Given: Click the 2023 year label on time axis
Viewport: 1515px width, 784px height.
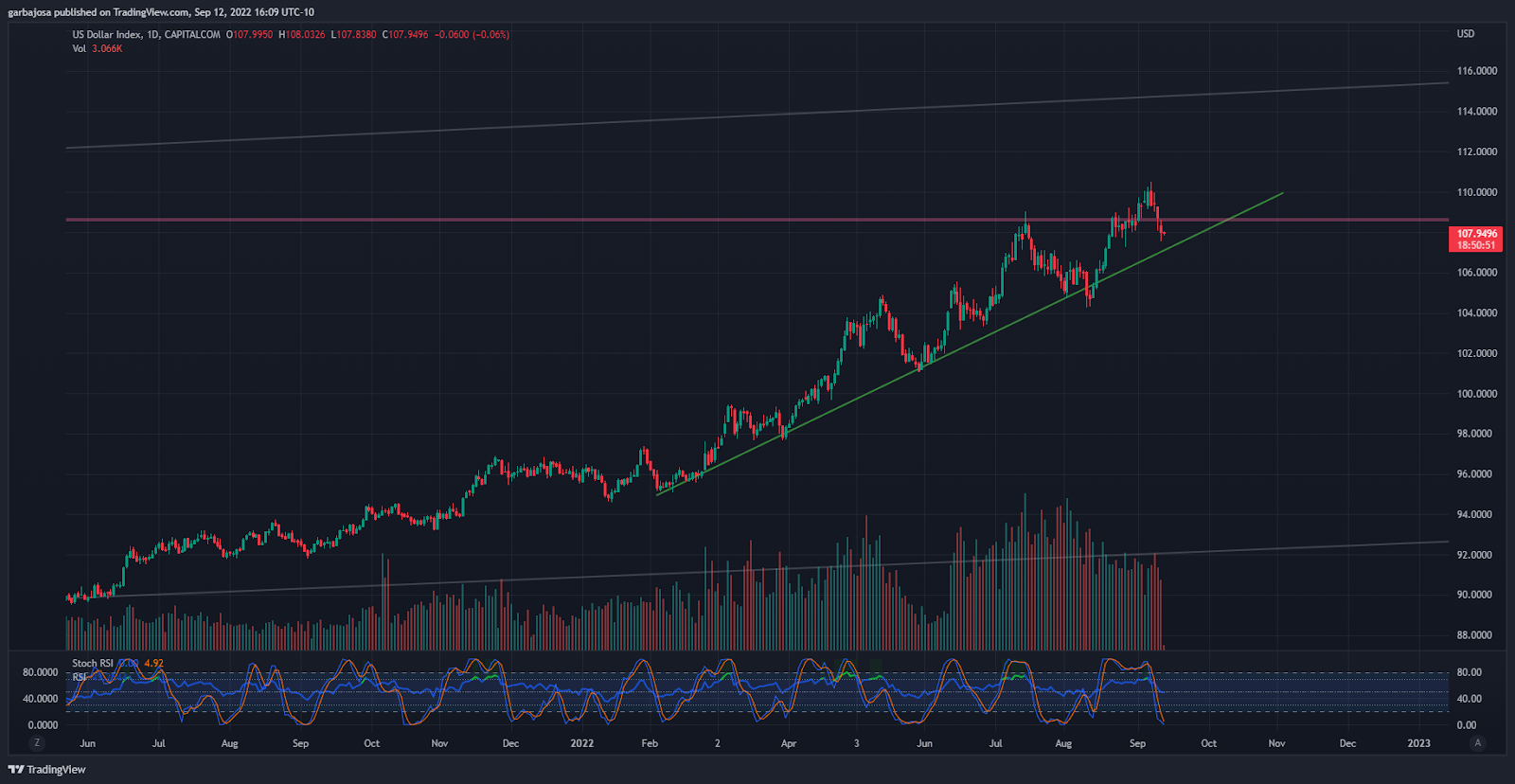Looking at the screenshot, I should [1418, 743].
